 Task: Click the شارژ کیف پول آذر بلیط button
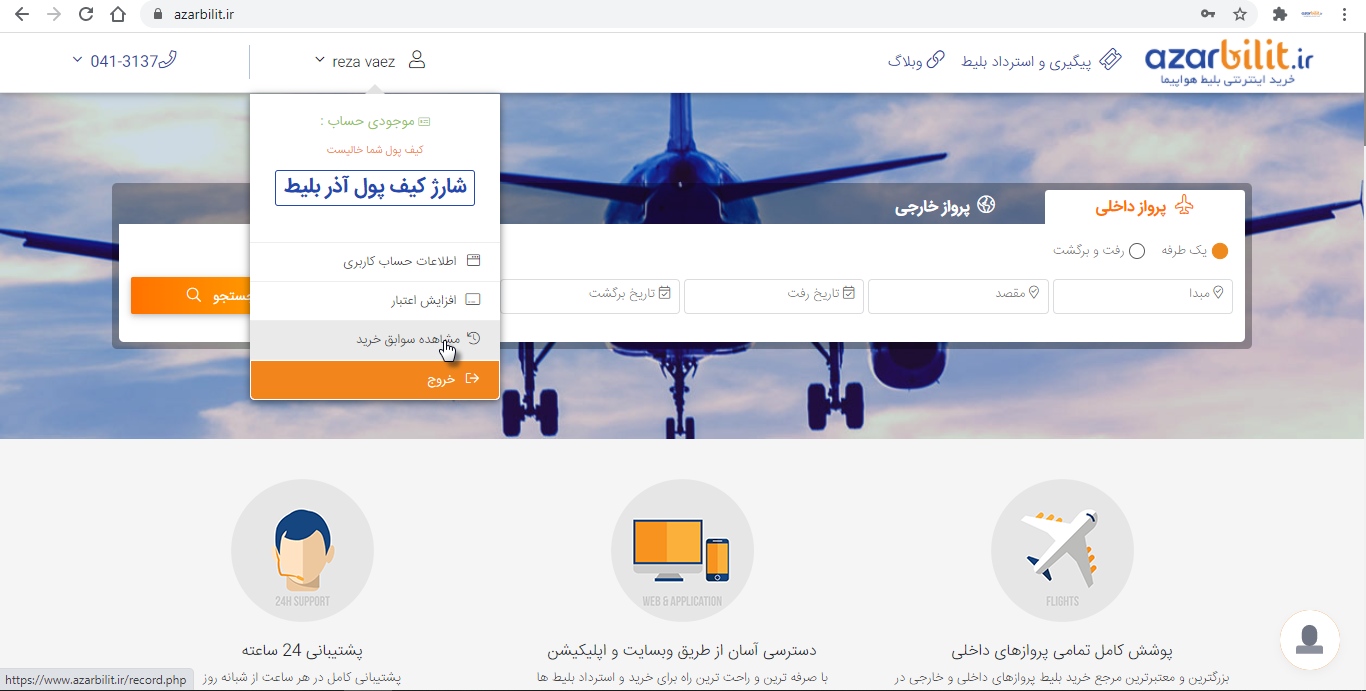pyautogui.click(x=375, y=188)
